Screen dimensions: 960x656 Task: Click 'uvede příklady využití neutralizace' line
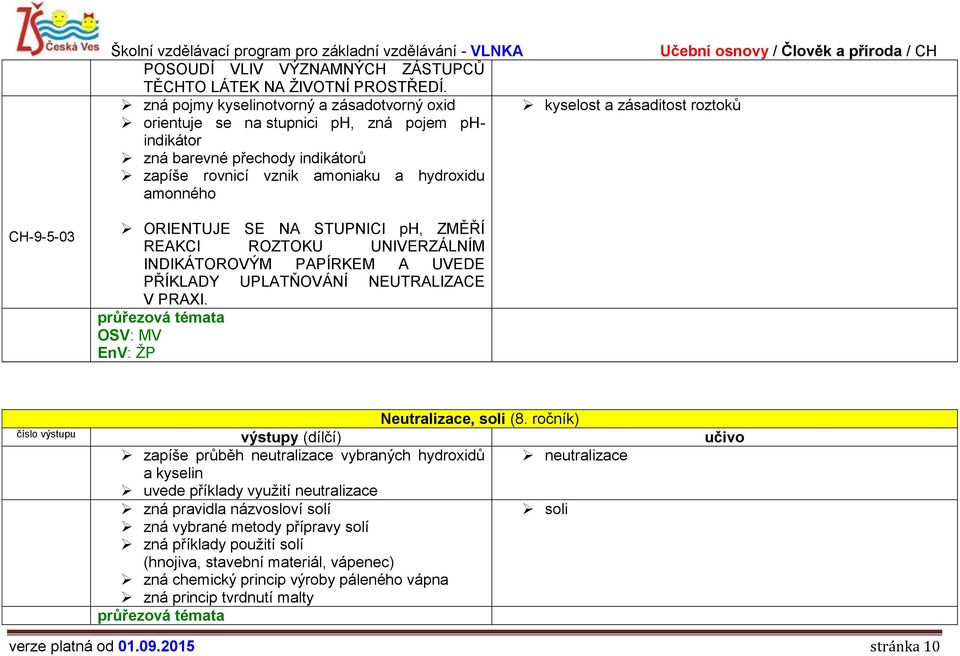point(260,491)
